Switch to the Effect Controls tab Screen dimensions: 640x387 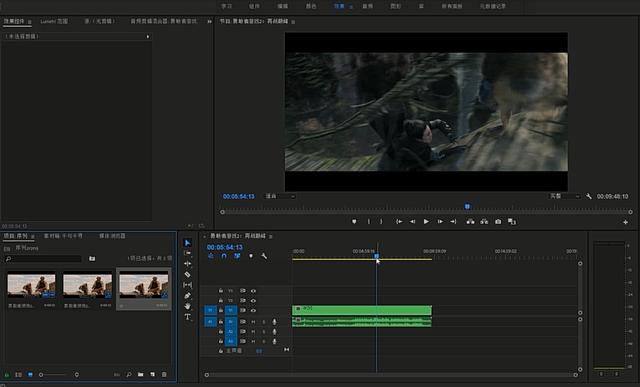pos(14,21)
